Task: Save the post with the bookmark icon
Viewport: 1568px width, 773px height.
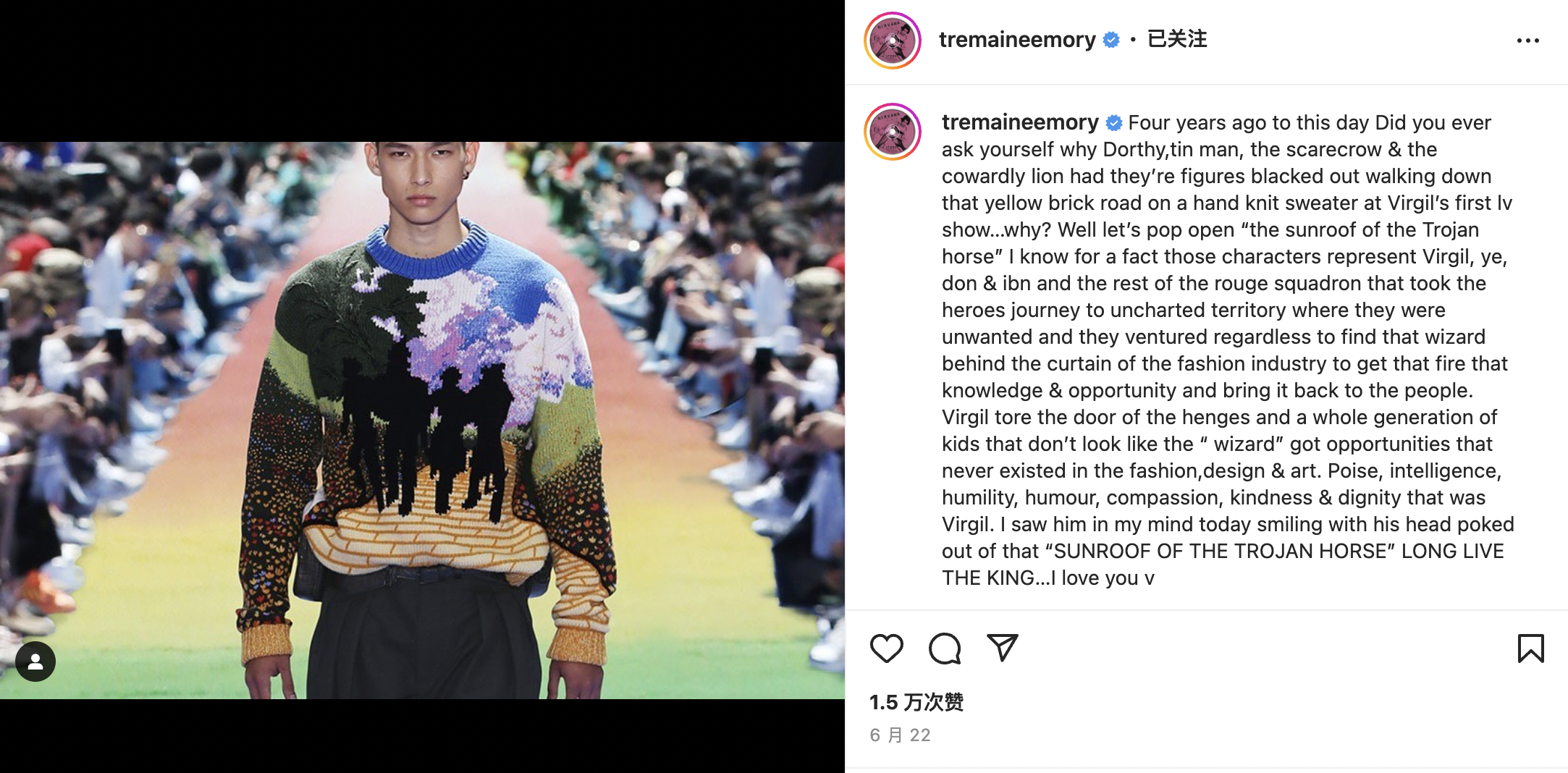Action: pyautogui.click(x=1530, y=648)
